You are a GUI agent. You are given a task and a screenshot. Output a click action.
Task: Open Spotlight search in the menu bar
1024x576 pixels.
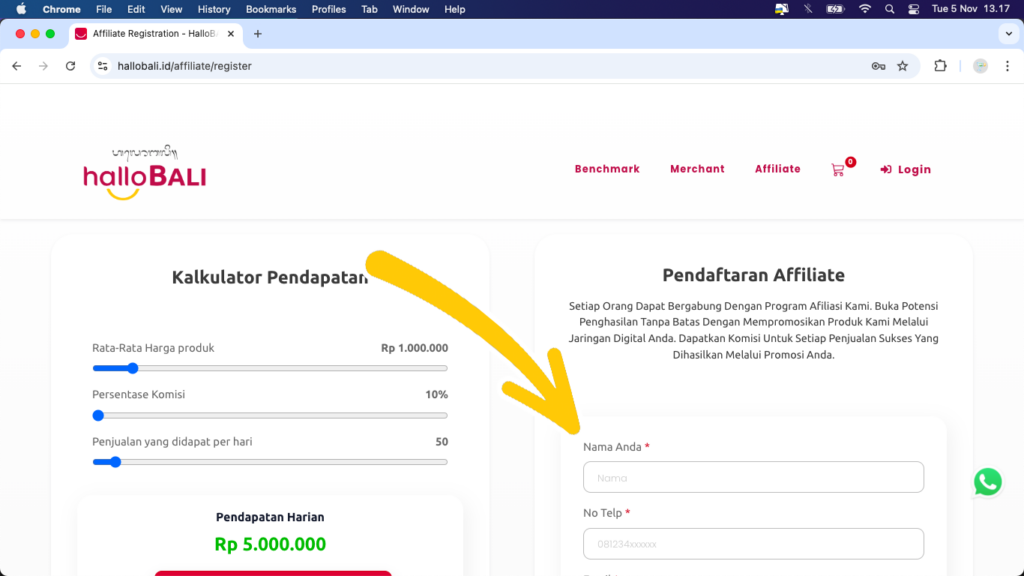[x=889, y=9]
